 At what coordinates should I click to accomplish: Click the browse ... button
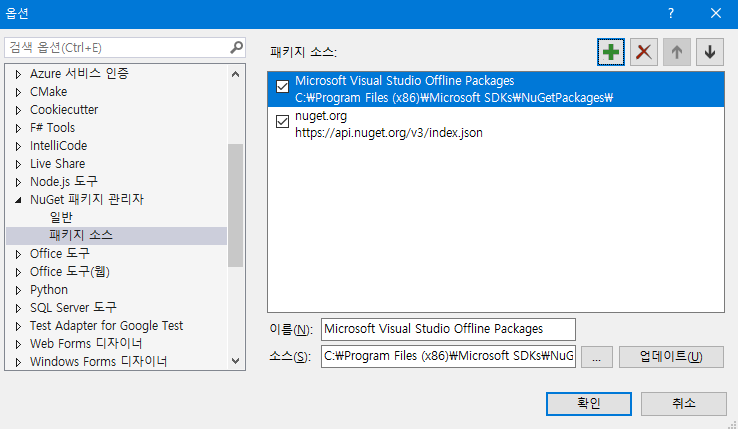tap(596, 356)
